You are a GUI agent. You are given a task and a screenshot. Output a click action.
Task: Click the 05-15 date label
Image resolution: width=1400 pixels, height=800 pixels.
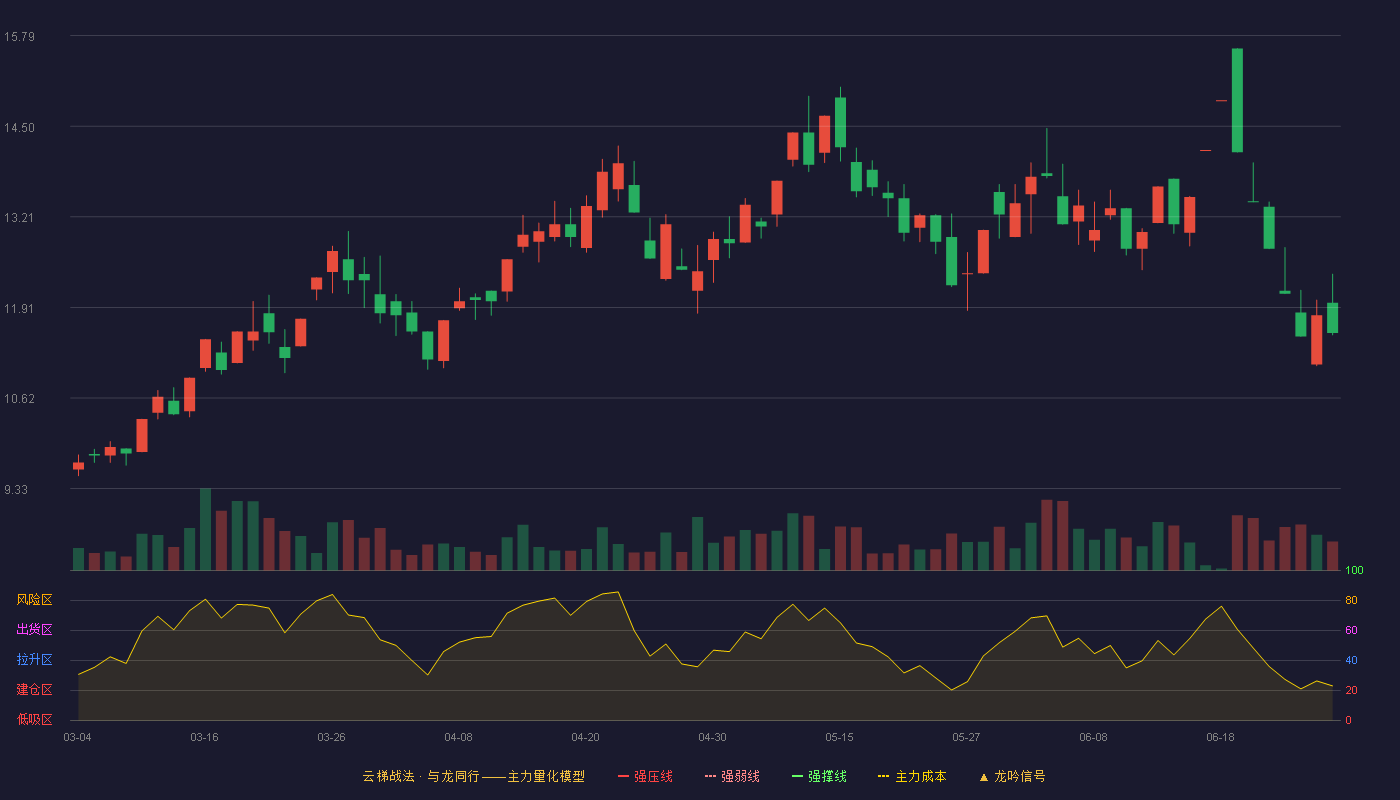(x=839, y=737)
